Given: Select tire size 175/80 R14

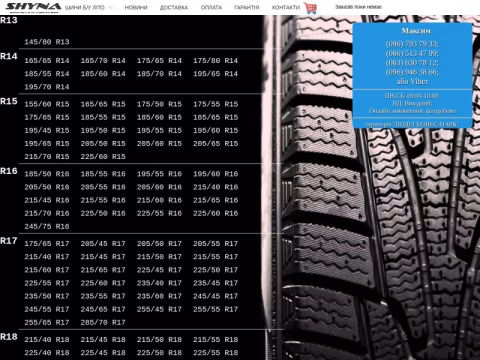Looking at the screenshot, I should point(216,61).
